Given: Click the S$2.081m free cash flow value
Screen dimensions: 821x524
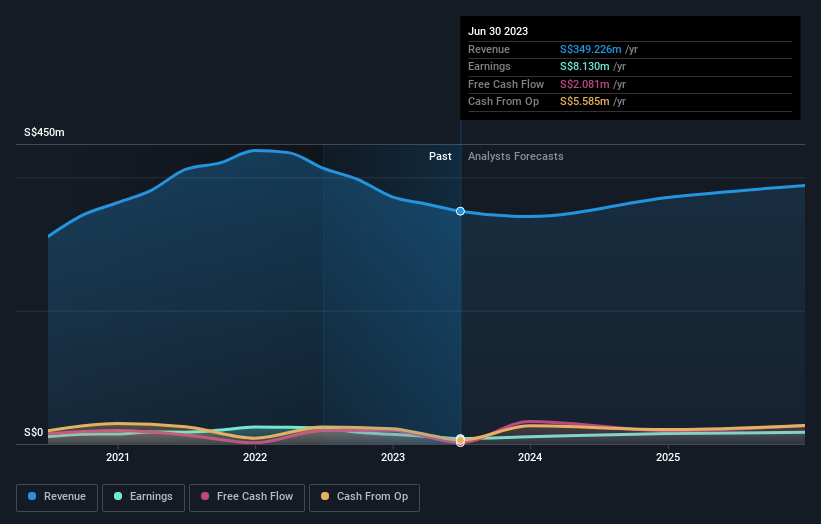Looking at the screenshot, I should (585, 84).
